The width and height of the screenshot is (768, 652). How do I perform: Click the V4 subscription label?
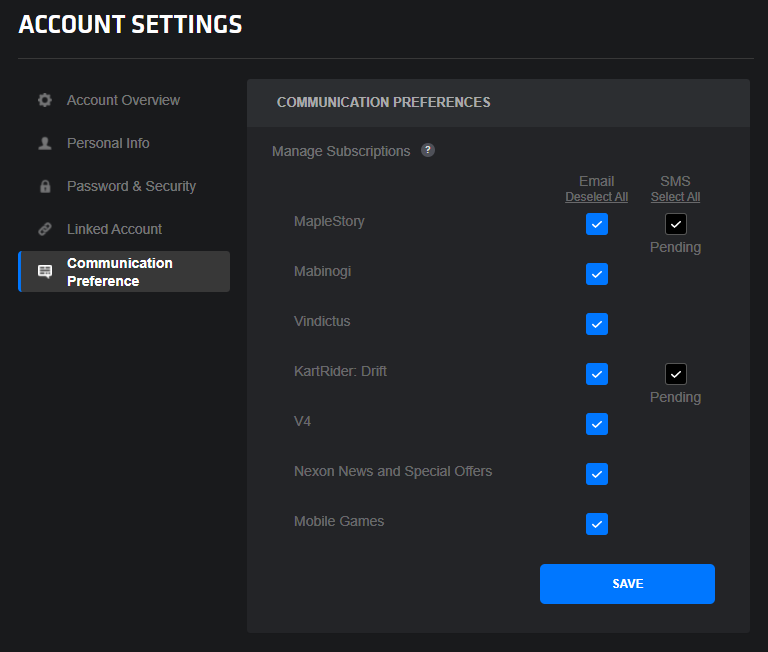point(302,421)
